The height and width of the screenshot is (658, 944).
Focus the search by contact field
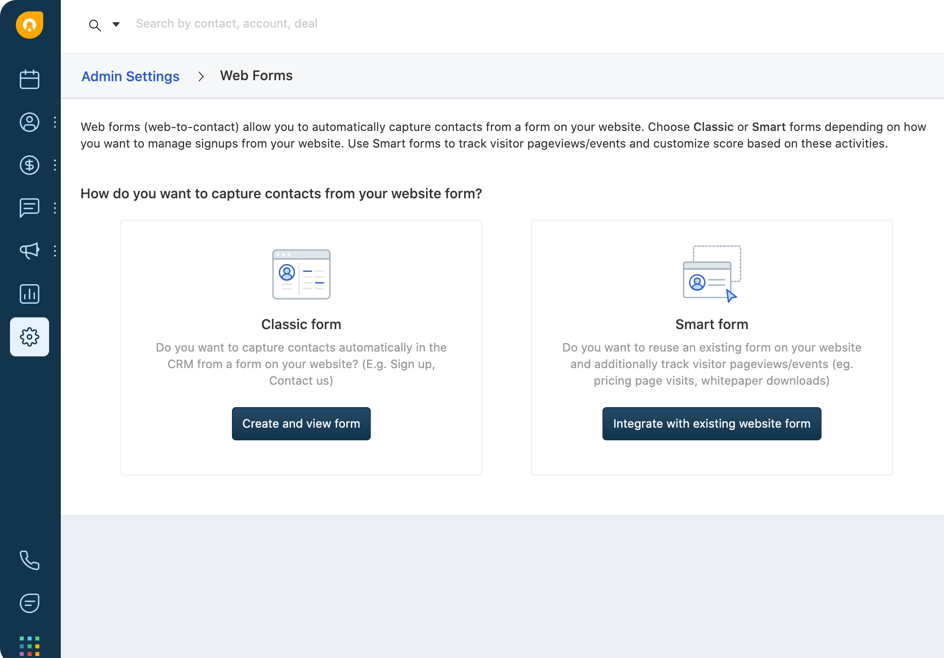[x=300, y=24]
